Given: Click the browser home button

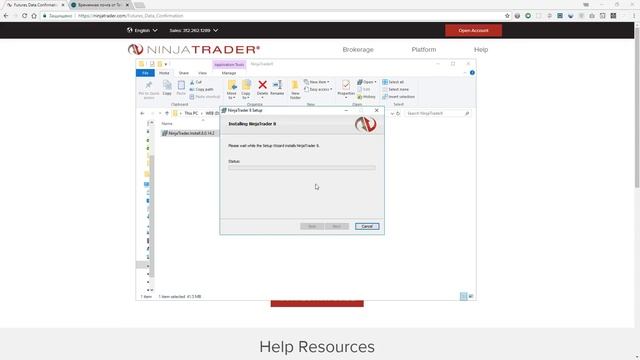Looking at the screenshot, I should click(x=34, y=16).
